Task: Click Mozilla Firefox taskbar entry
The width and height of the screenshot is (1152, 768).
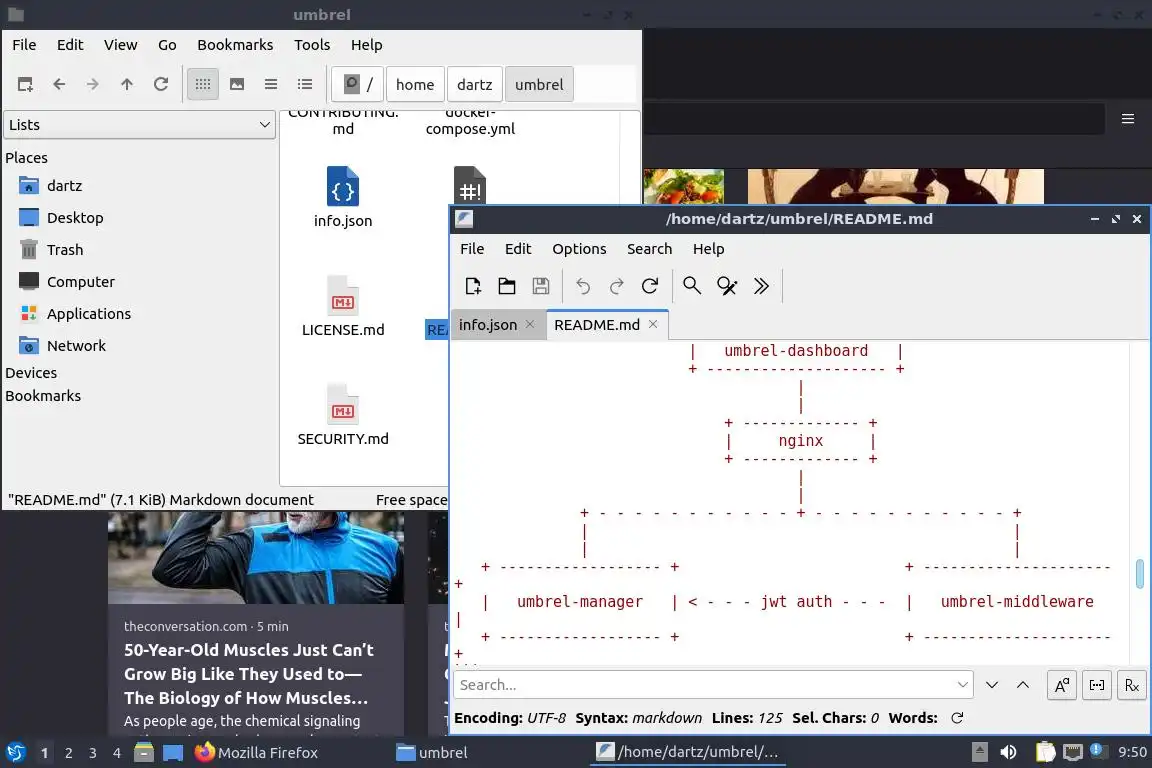Action: coord(256,753)
